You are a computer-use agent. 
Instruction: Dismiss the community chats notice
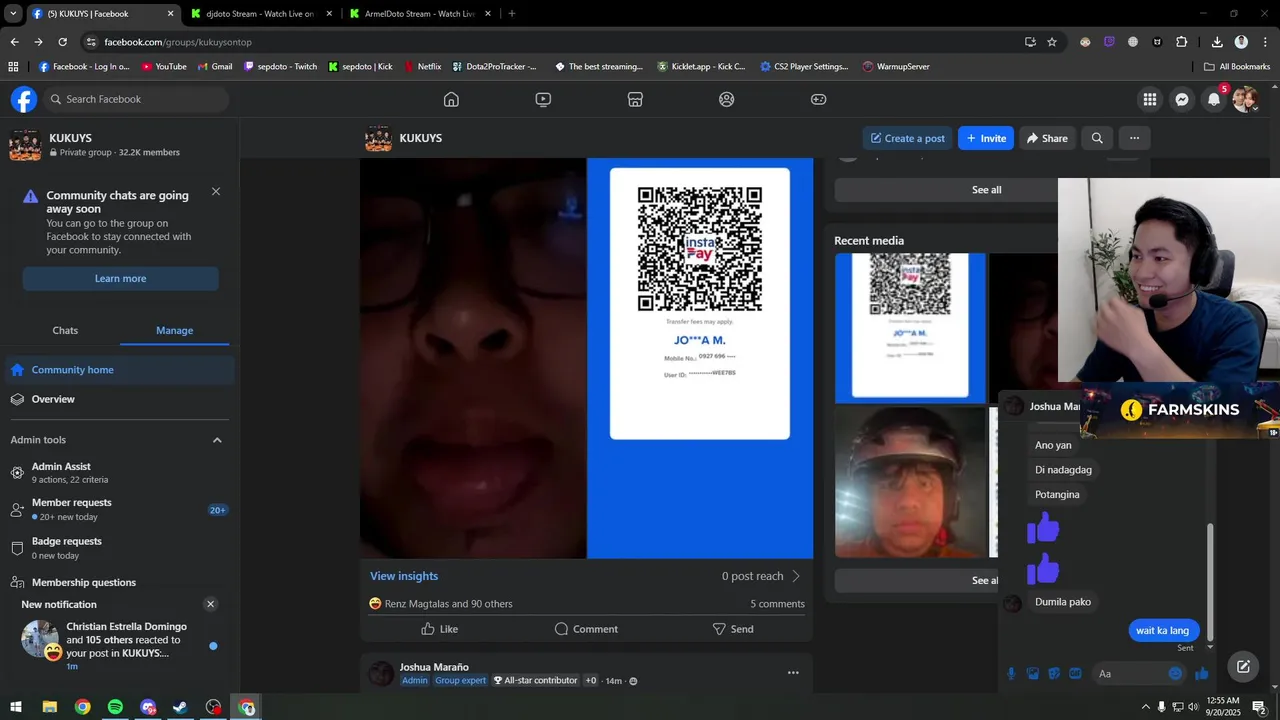[216, 191]
